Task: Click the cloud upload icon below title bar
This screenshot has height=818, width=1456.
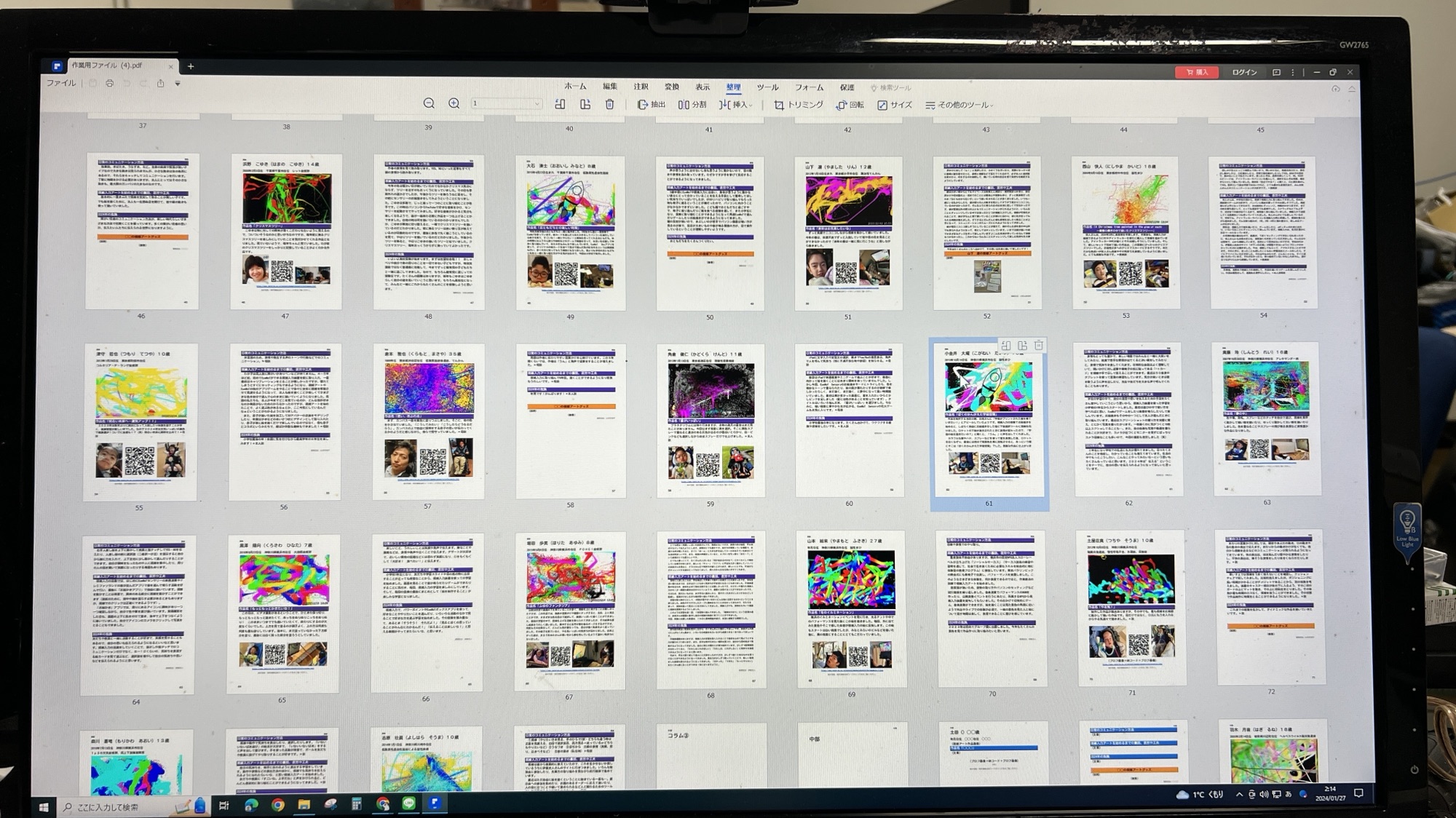Action: click(x=1335, y=89)
